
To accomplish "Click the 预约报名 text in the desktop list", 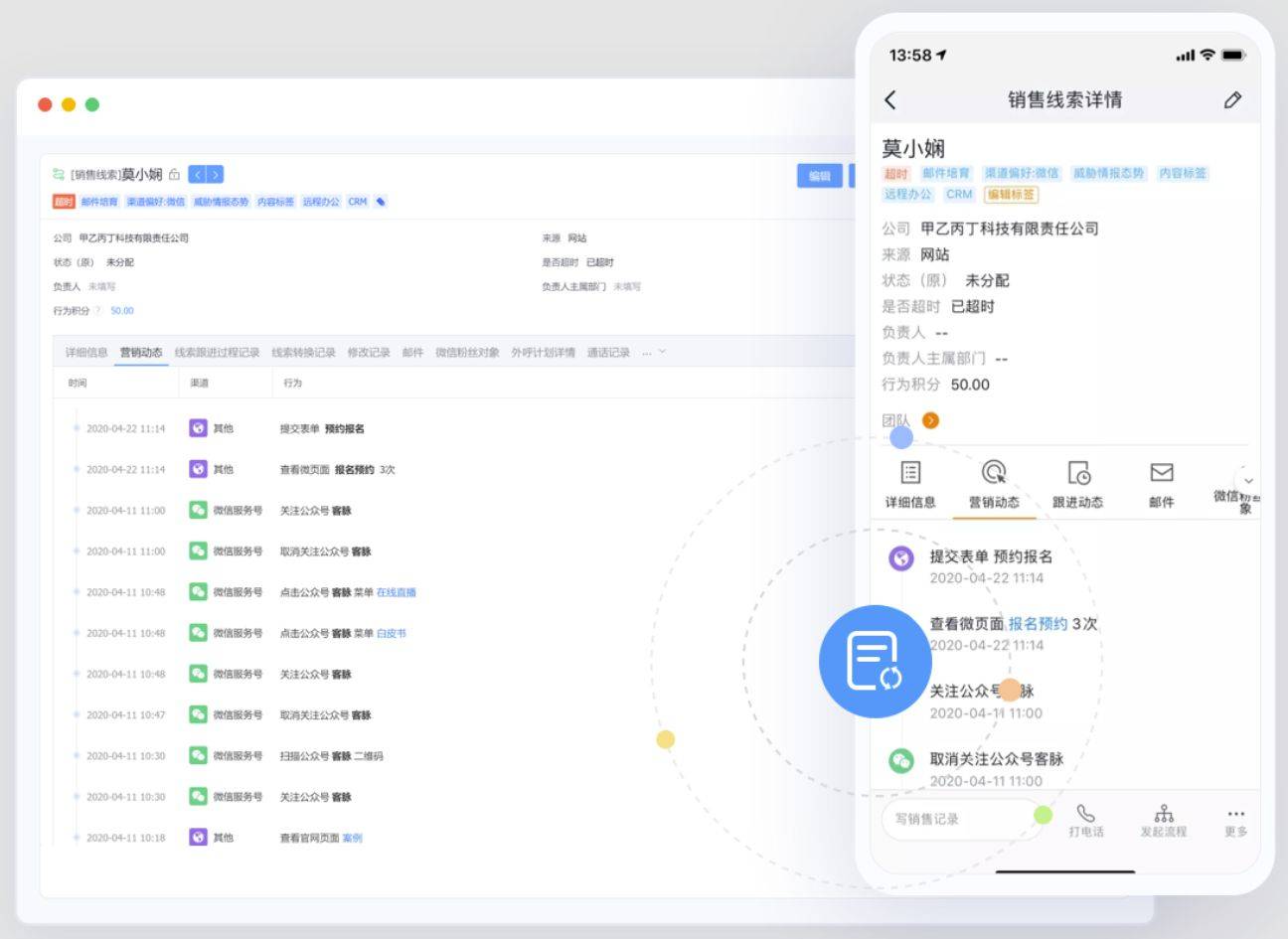I will (345, 428).
